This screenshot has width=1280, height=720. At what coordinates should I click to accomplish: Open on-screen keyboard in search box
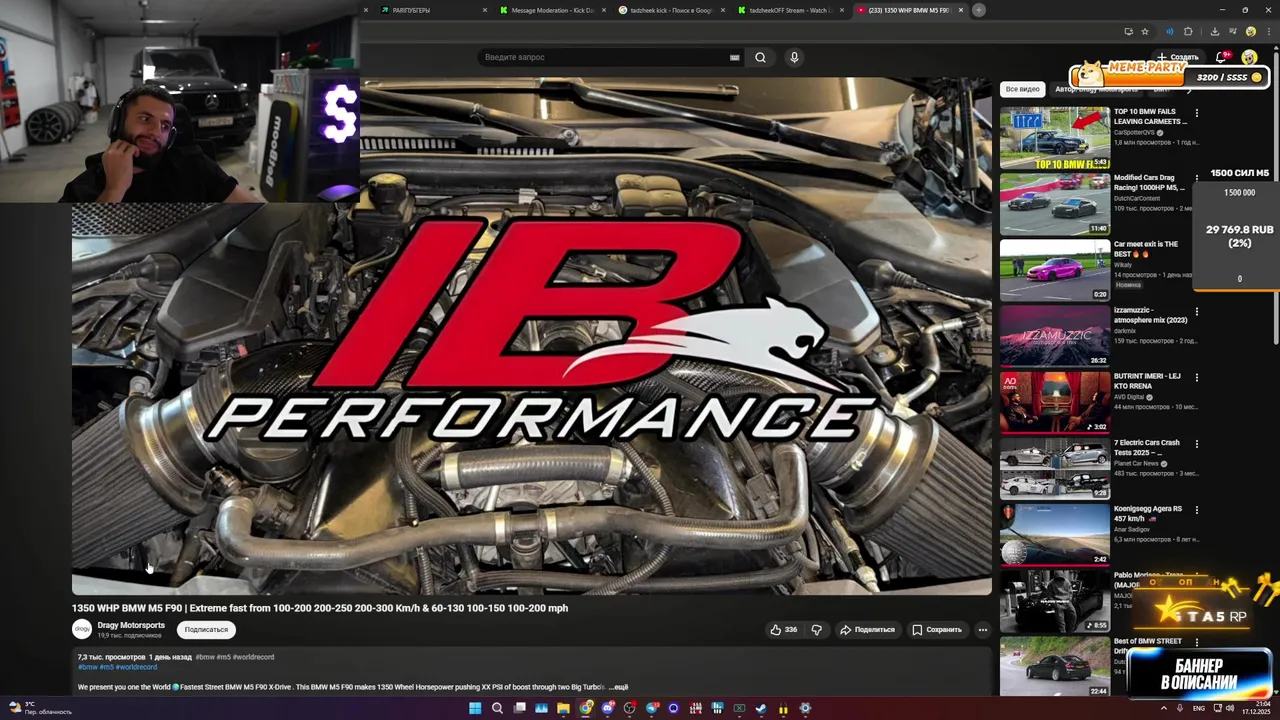[735, 58]
